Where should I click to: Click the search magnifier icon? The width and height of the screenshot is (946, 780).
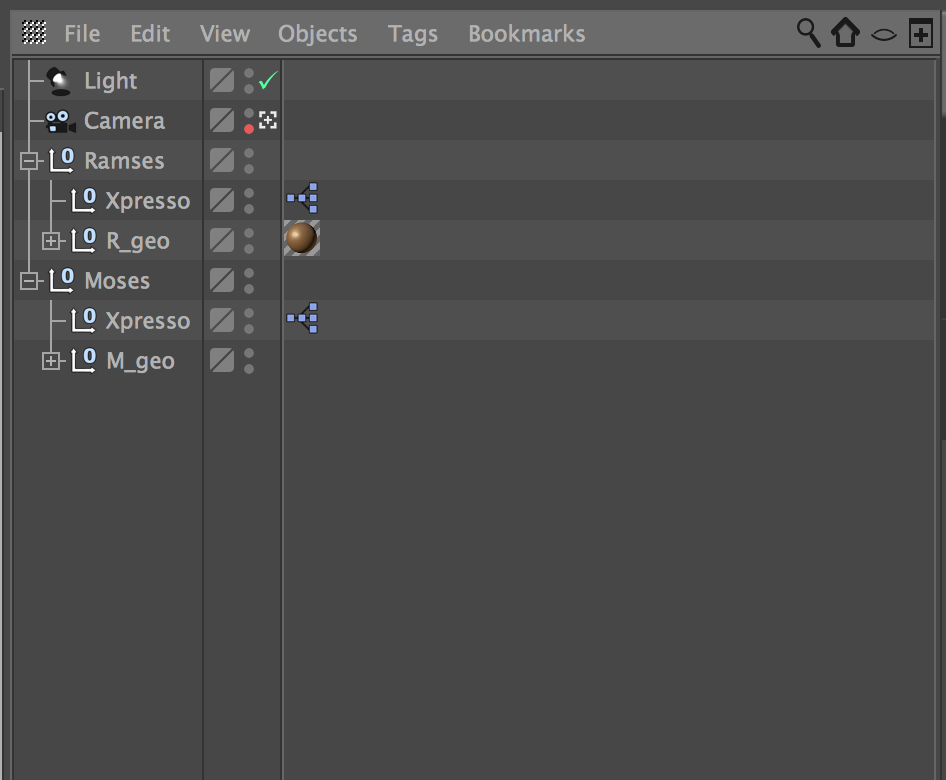point(808,32)
